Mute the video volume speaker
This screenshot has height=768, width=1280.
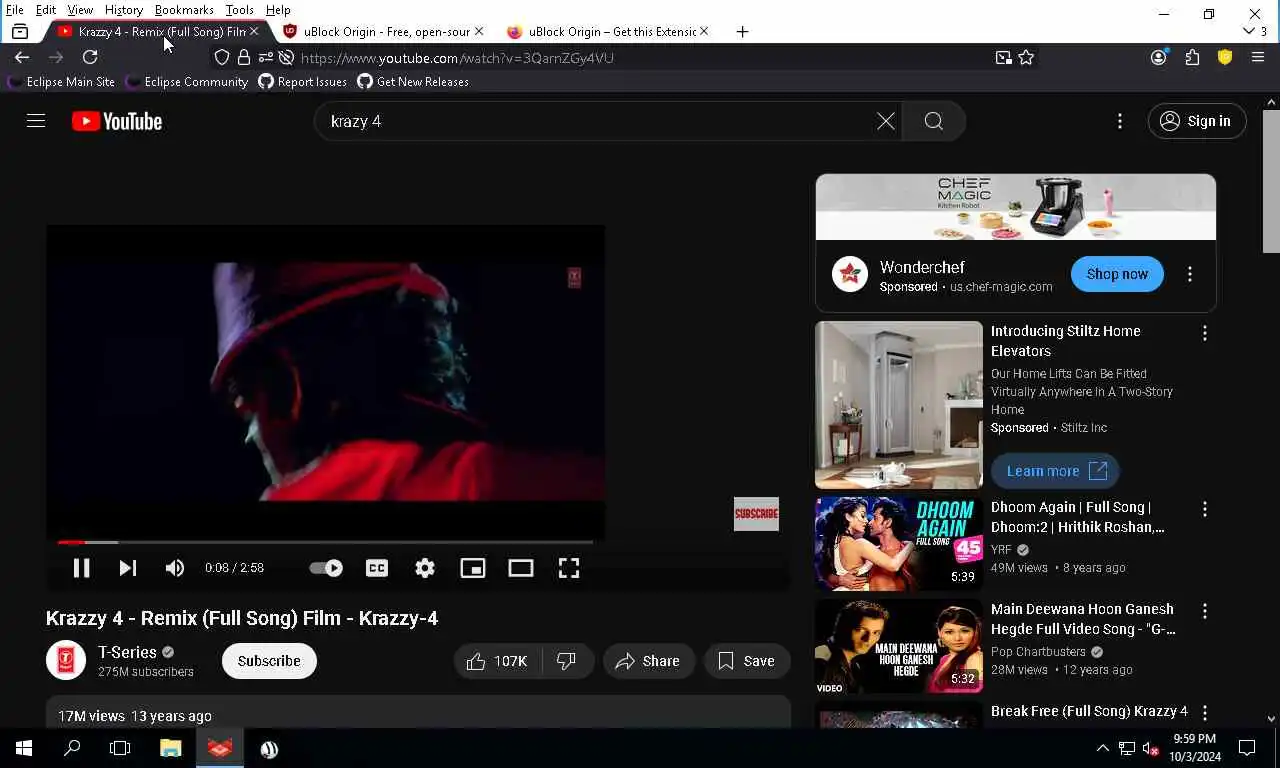(x=174, y=568)
